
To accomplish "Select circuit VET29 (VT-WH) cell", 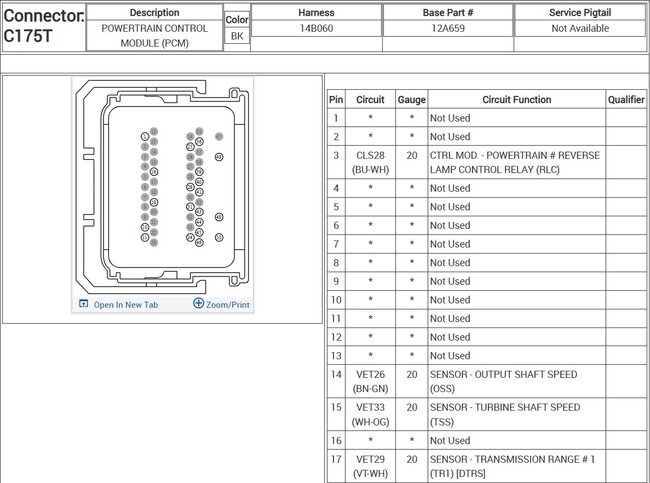I will coord(370,466).
